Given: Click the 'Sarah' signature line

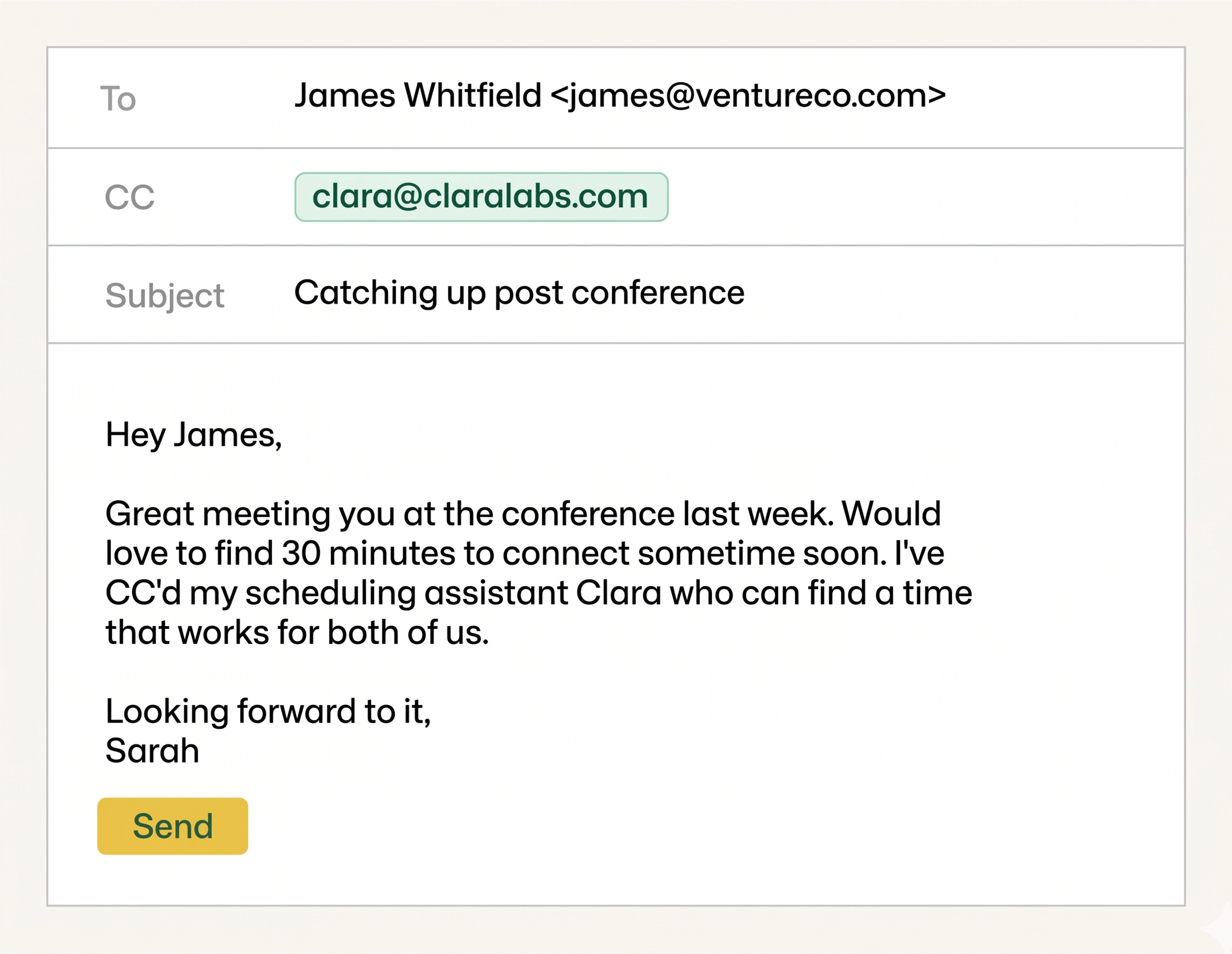Looking at the screenshot, I should pyautogui.click(x=152, y=751).
